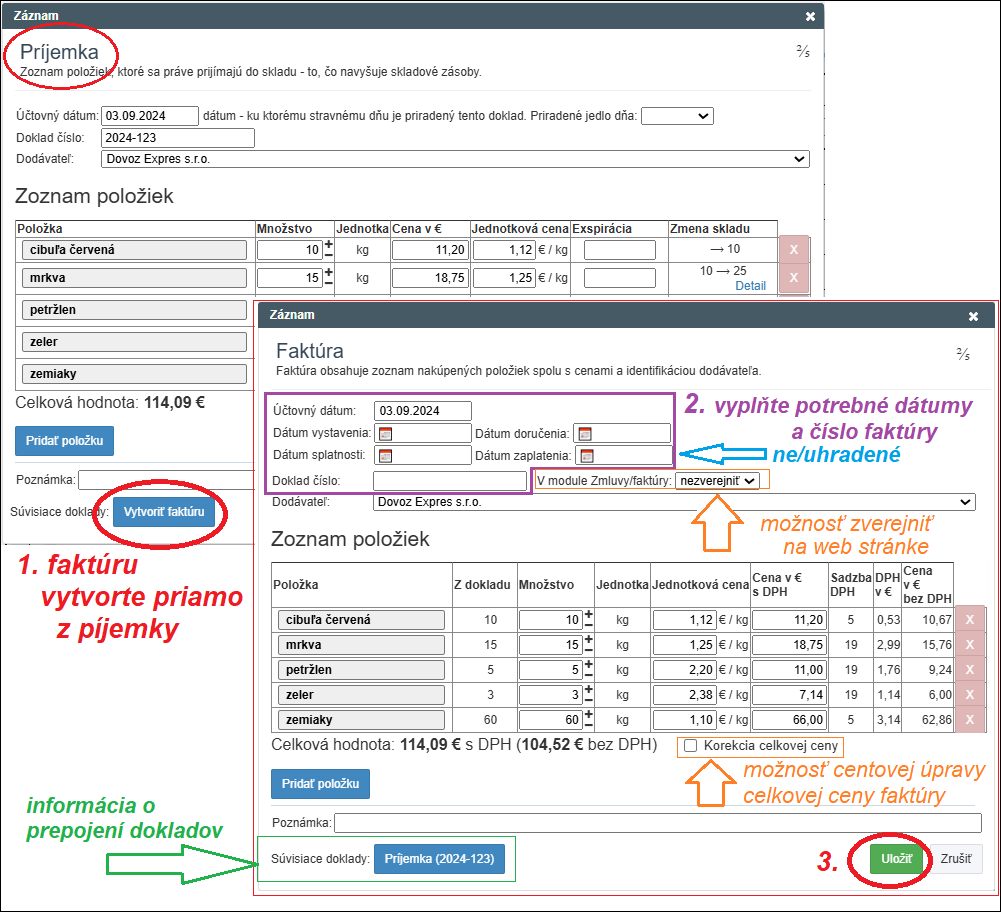Select cibuľa červená item in Faktúra
The height and width of the screenshot is (912, 1001).
tap(361, 620)
